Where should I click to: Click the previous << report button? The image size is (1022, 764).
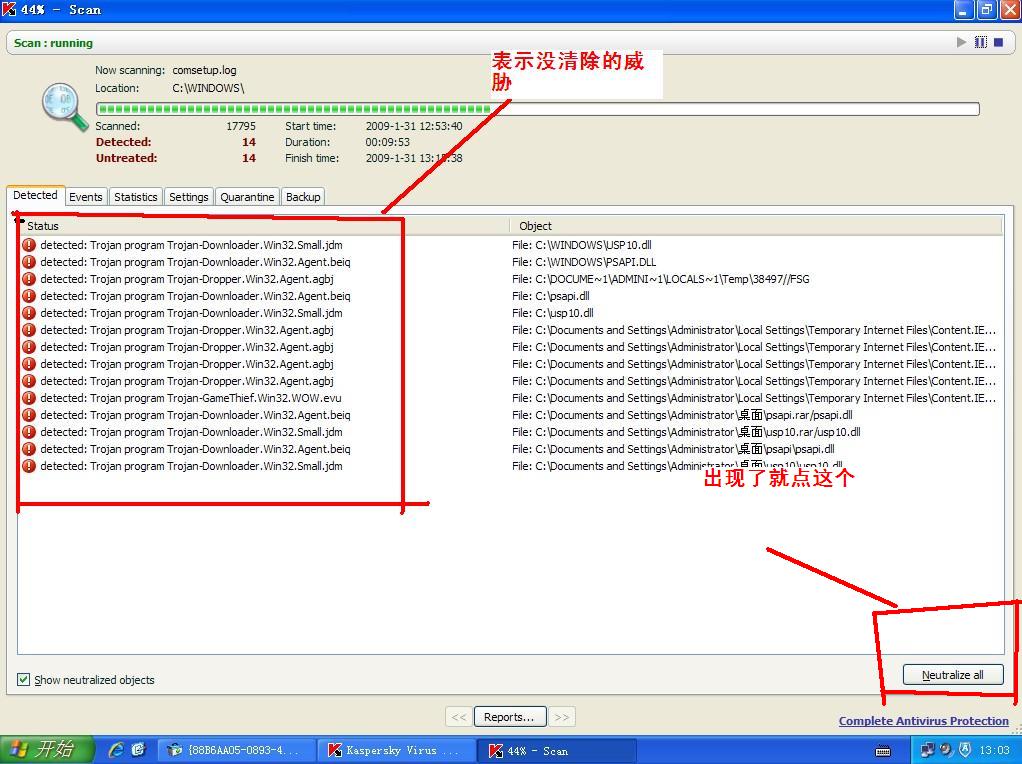pyautogui.click(x=459, y=717)
